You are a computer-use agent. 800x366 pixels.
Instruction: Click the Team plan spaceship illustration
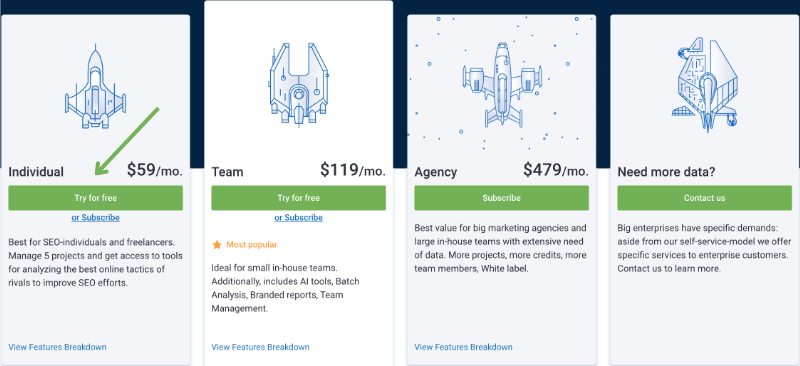(x=298, y=84)
